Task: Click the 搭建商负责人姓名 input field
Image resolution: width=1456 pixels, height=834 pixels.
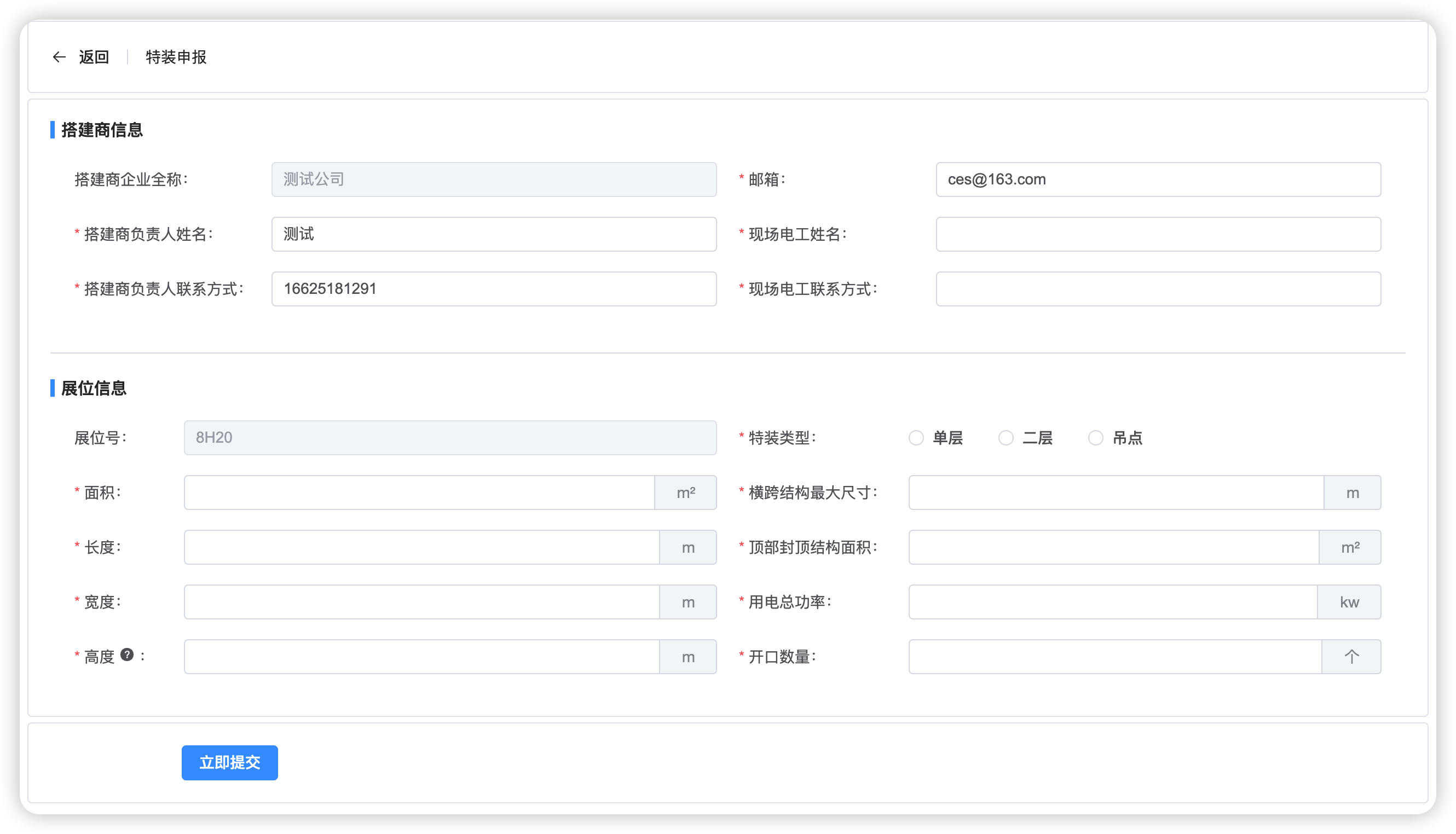Action: pyautogui.click(x=494, y=234)
